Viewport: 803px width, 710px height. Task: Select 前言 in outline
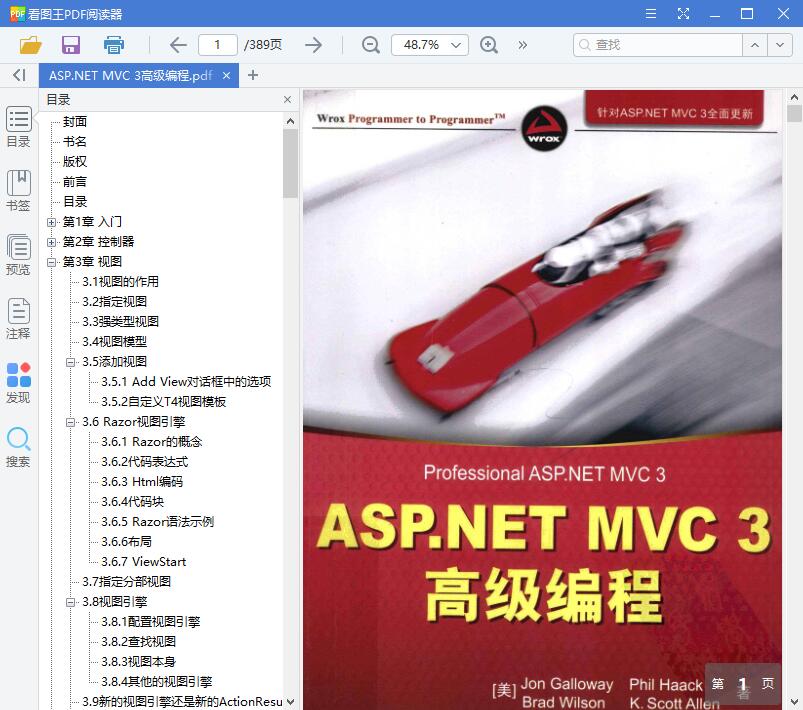(75, 181)
